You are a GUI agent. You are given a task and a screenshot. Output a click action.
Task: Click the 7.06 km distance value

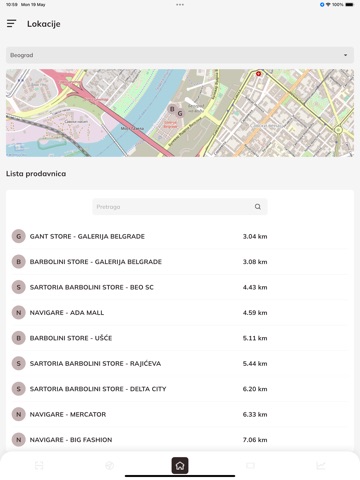coord(255,440)
